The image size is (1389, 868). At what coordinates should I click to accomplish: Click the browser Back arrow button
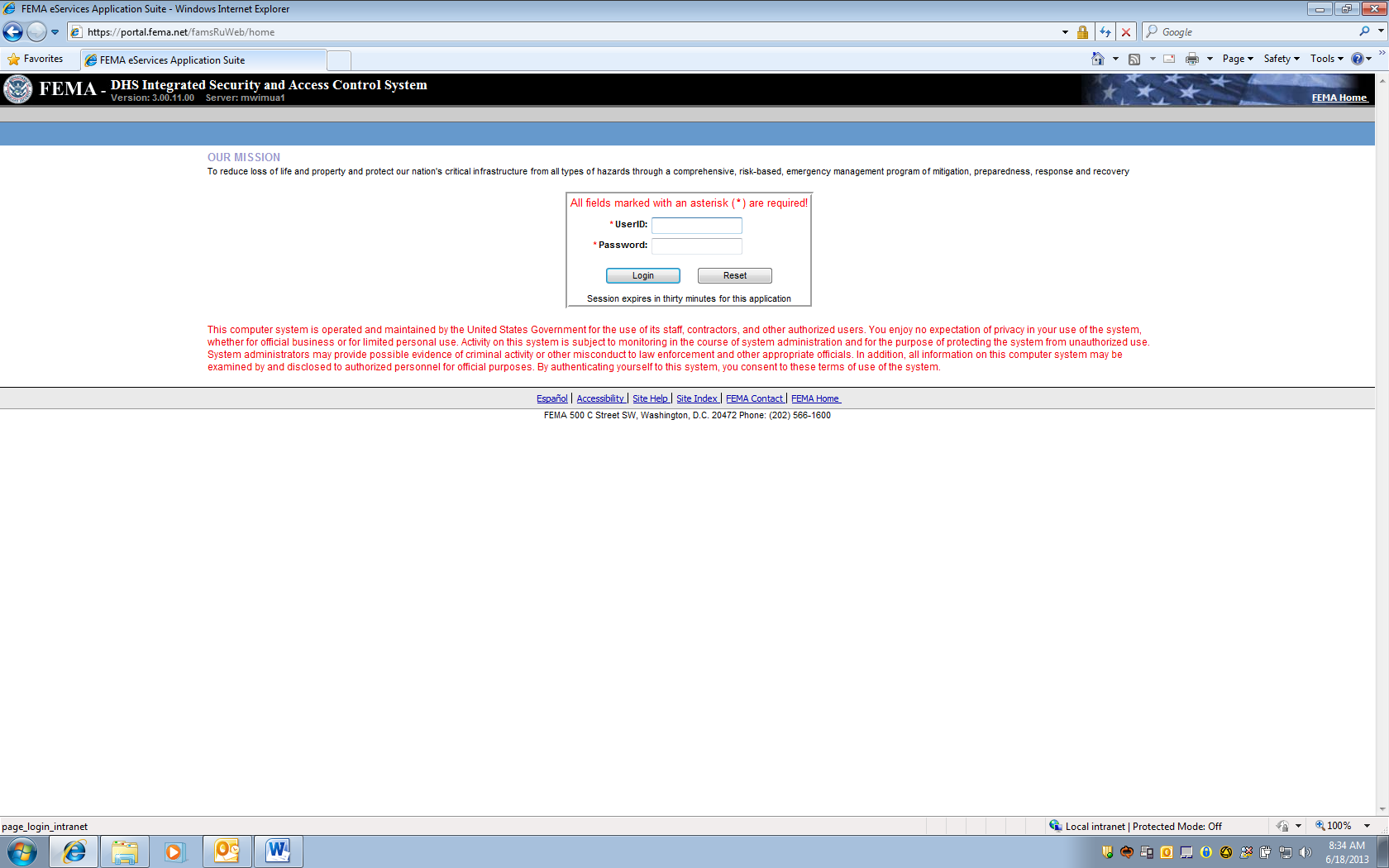click(x=12, y=32)
